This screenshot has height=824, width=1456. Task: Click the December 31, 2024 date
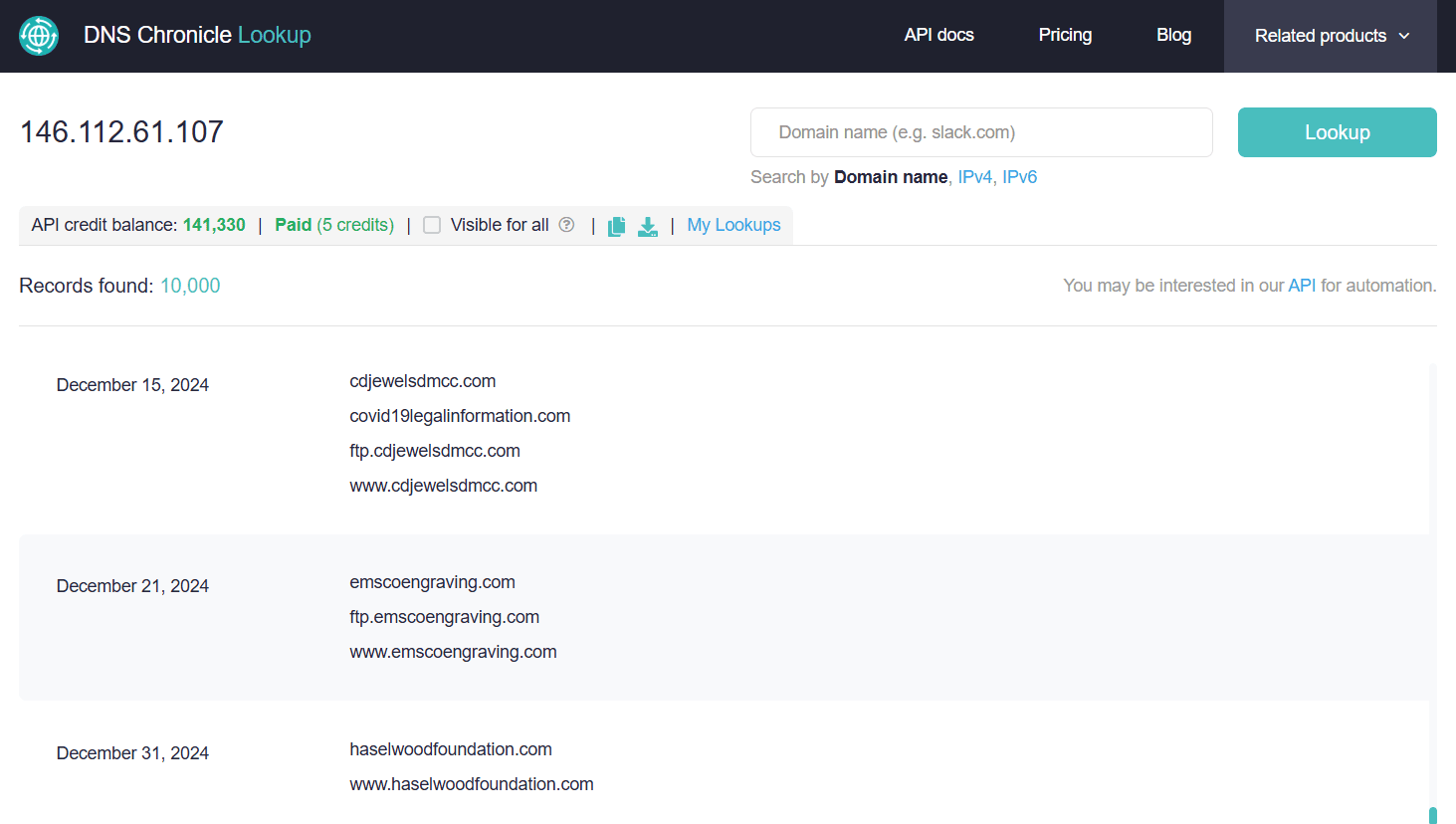[132, 753]
